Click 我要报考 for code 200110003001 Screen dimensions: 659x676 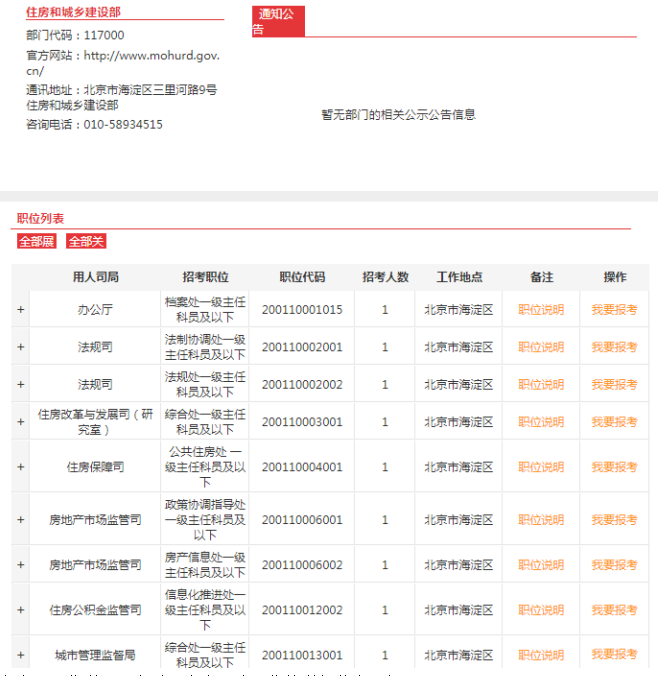point(614,422)
